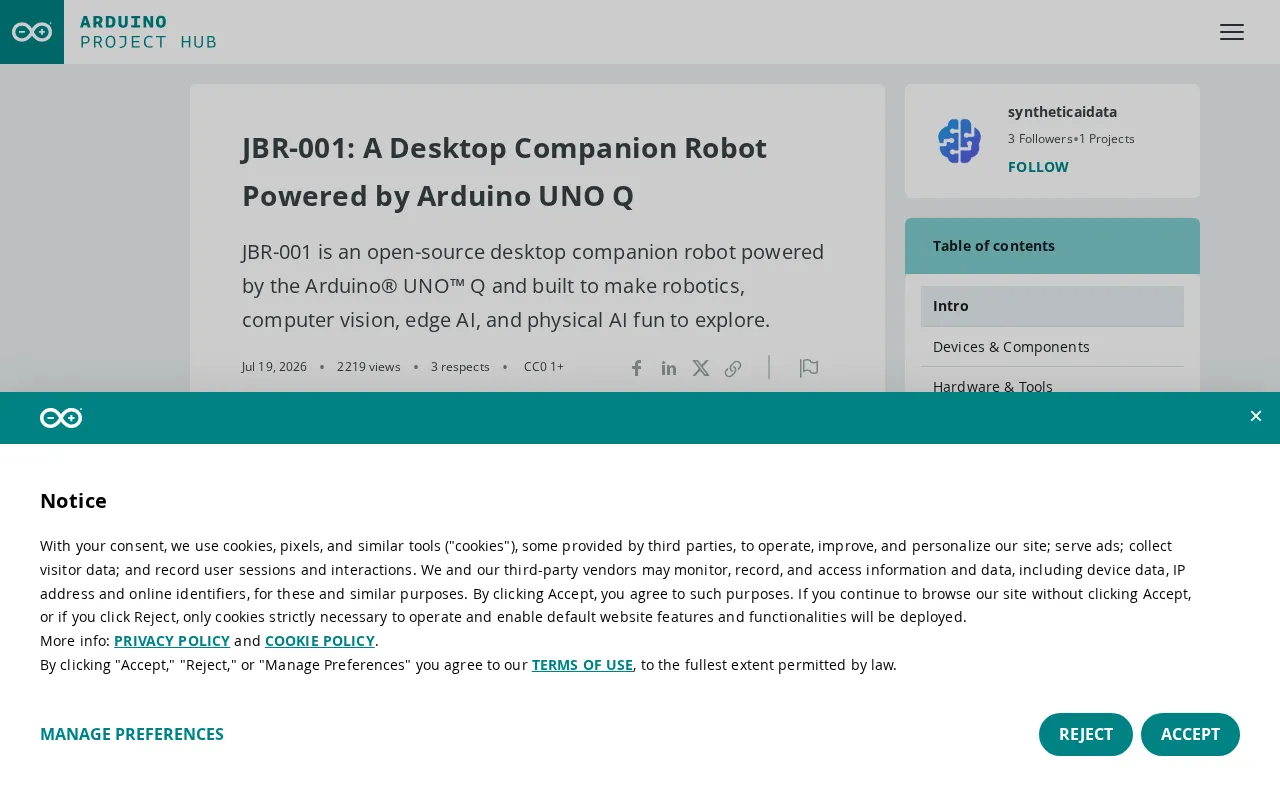Share project on X

[701, 368]
